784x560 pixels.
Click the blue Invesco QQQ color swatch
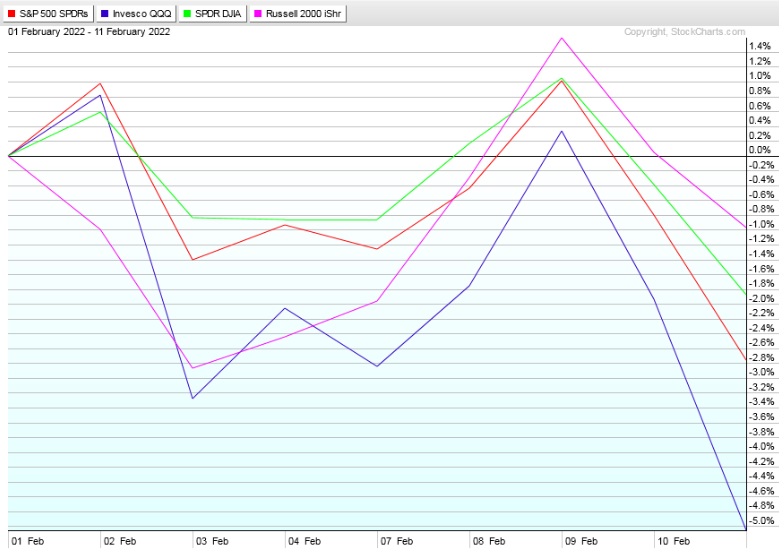coord(104,14)
